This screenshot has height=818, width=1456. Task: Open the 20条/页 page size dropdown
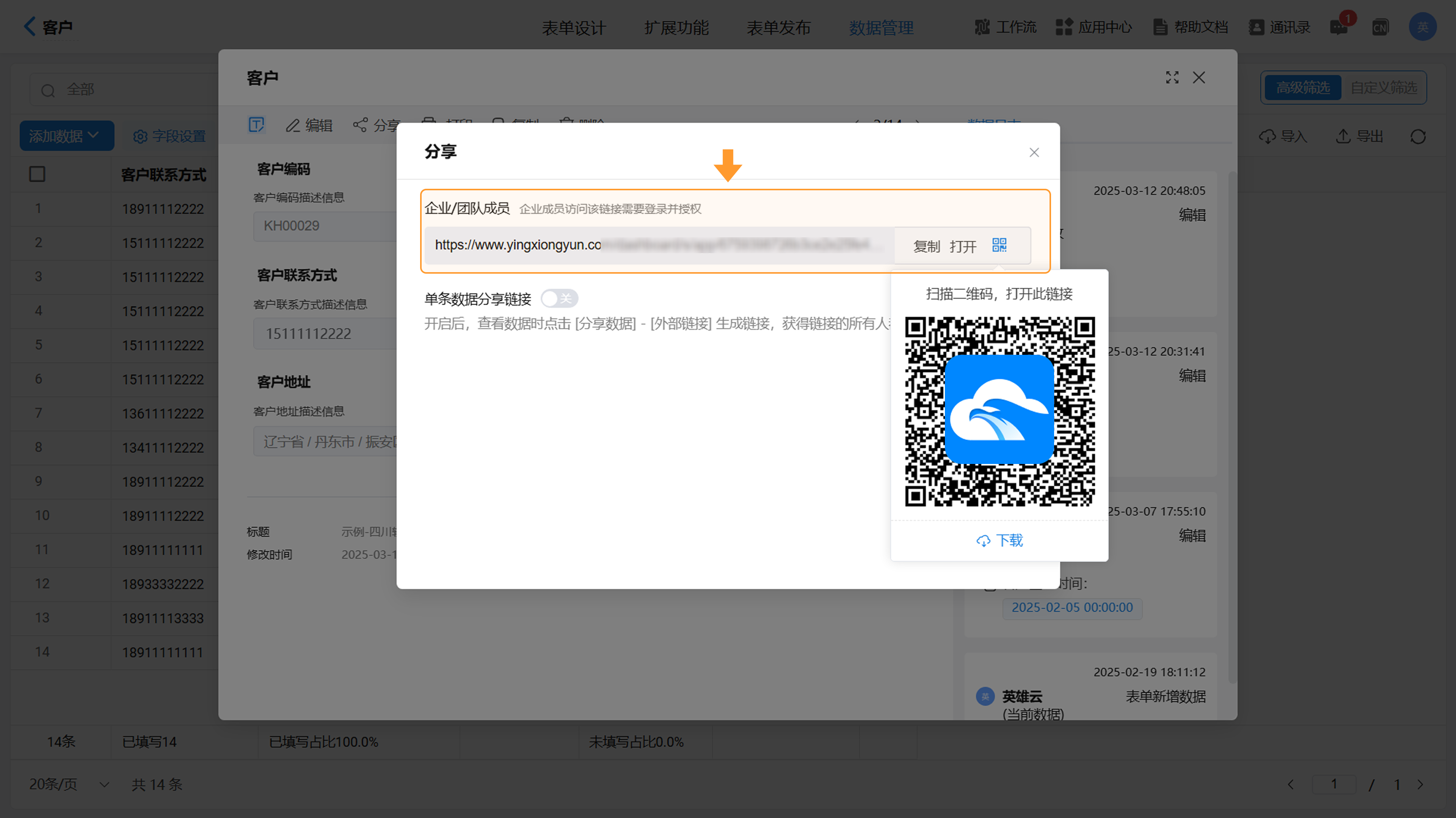pyautogui.click(x=69, y=784)
